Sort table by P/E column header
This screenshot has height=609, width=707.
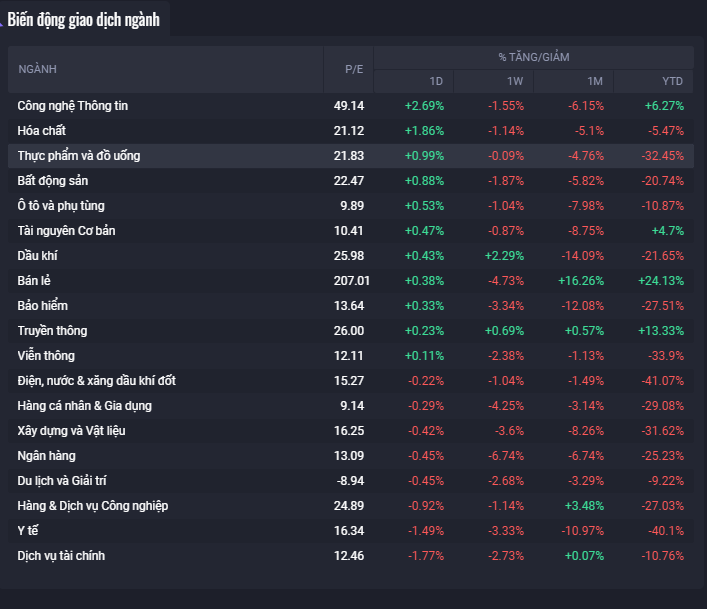(353, 69)
